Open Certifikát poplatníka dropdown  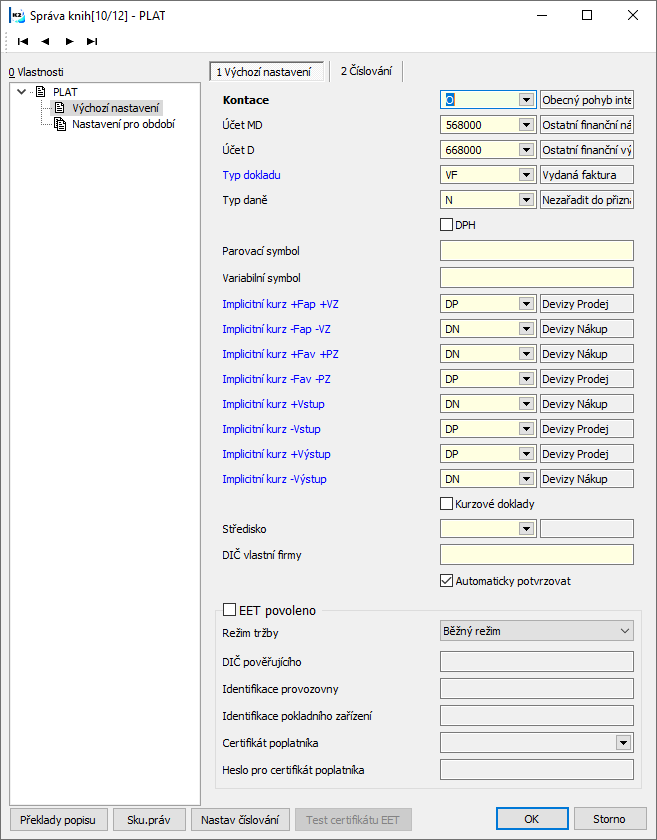pyautogui.click(x=623, y=743)
